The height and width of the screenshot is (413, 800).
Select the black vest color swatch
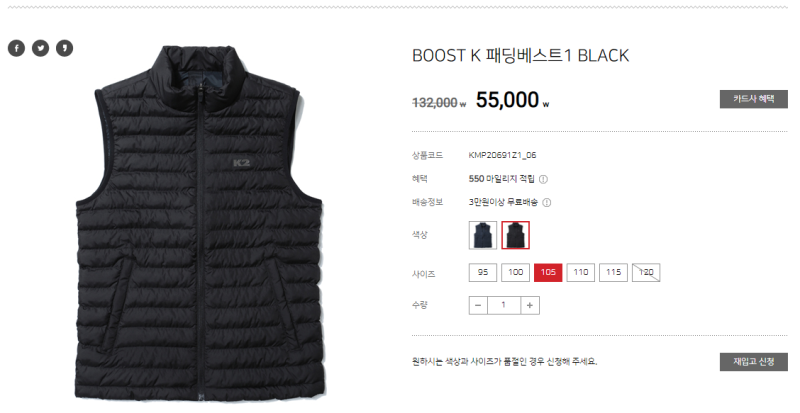[x=515, y=235]
